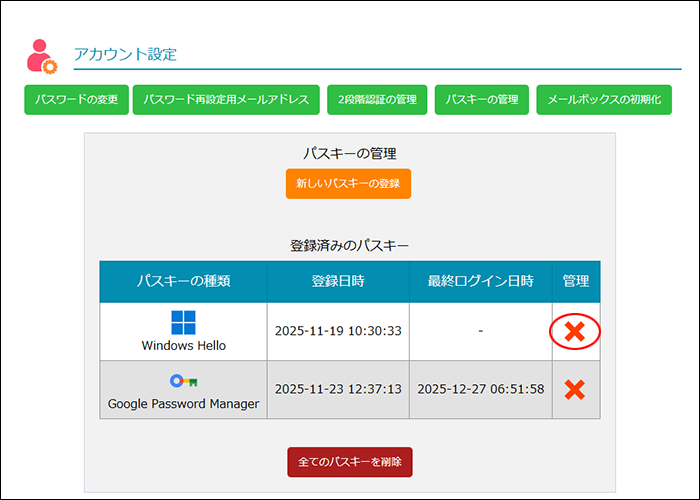The width and height of the screenshot is (700, 500).
Task: Select the green パスキーの管理 button
Action: point(482,100)
